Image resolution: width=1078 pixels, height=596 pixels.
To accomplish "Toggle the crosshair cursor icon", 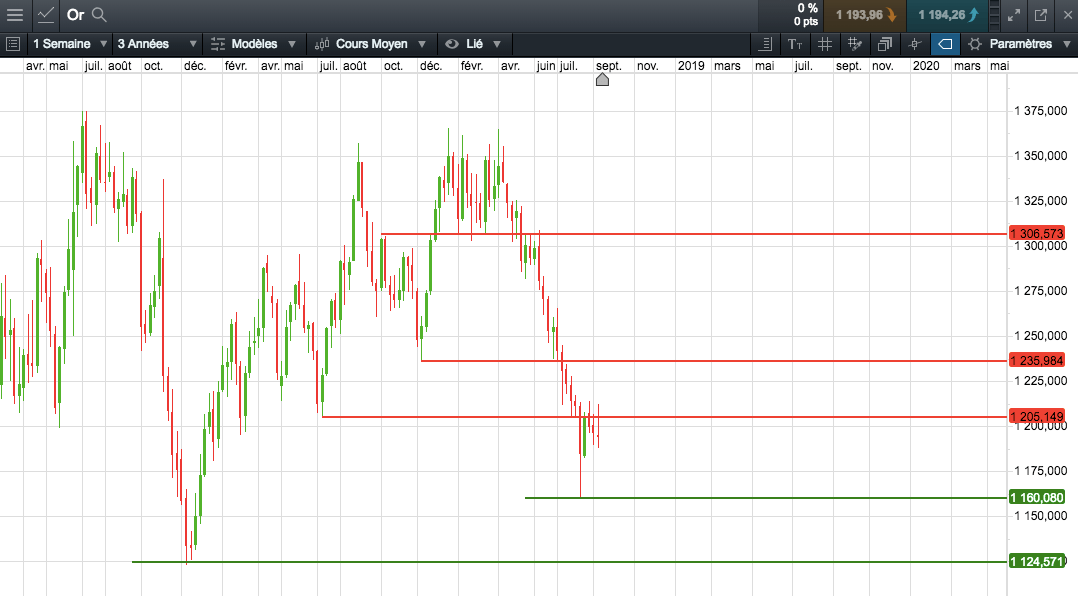I will [x=914, y=44].
